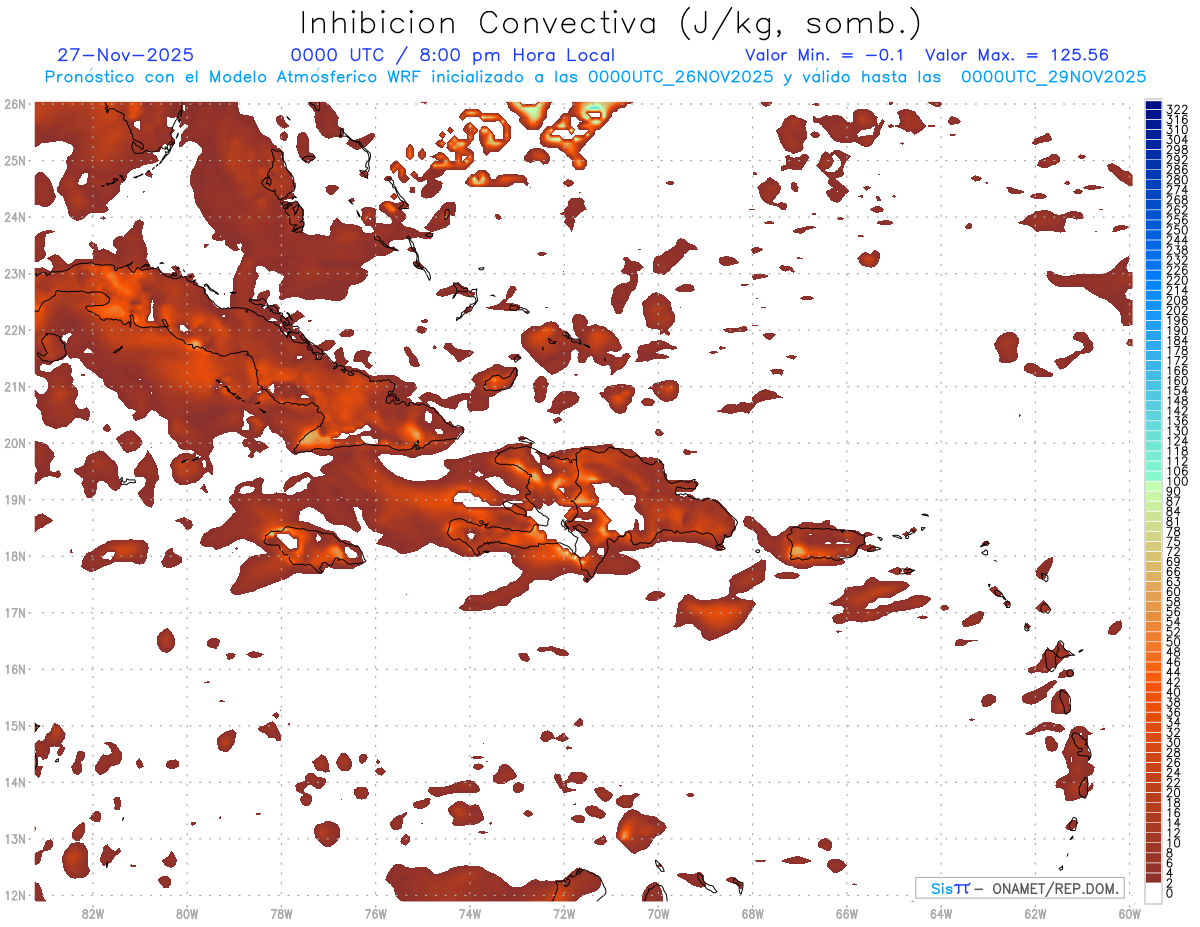Click the colorbar label "0" at bottom
The image size is (1200, 927).
pos(1170,893)
